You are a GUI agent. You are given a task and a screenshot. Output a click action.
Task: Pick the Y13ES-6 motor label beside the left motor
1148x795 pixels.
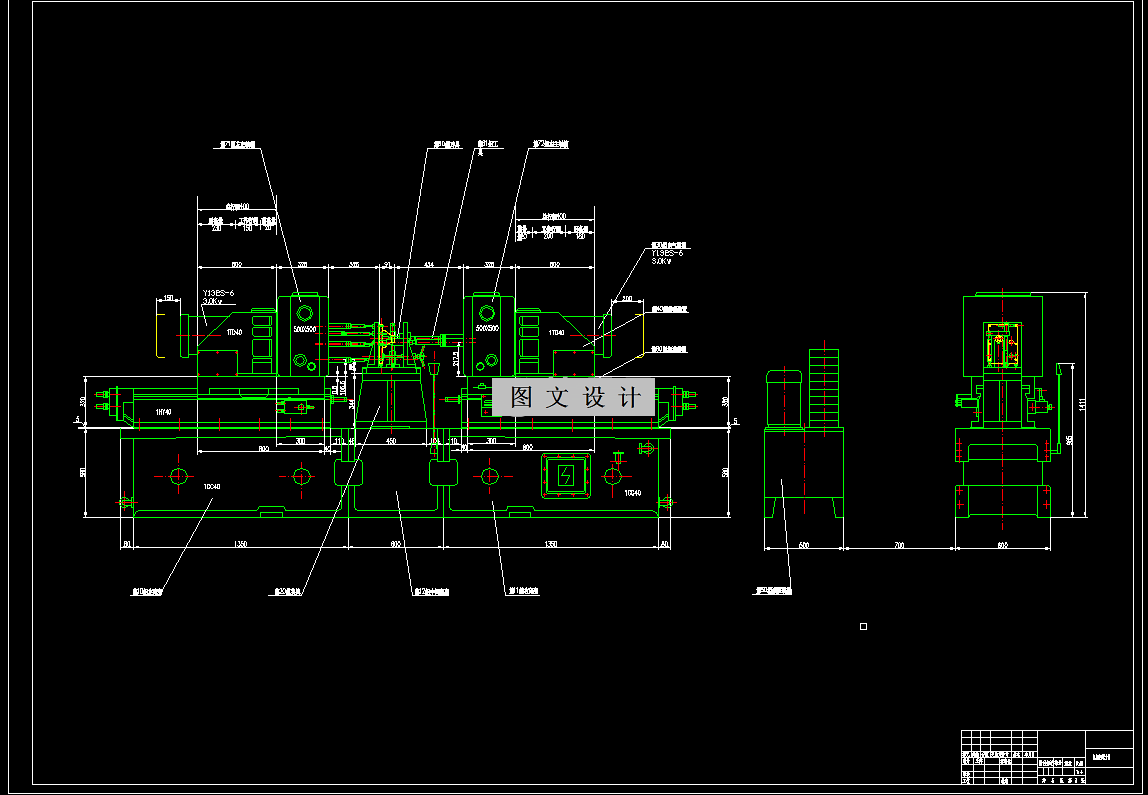[218, 293]
